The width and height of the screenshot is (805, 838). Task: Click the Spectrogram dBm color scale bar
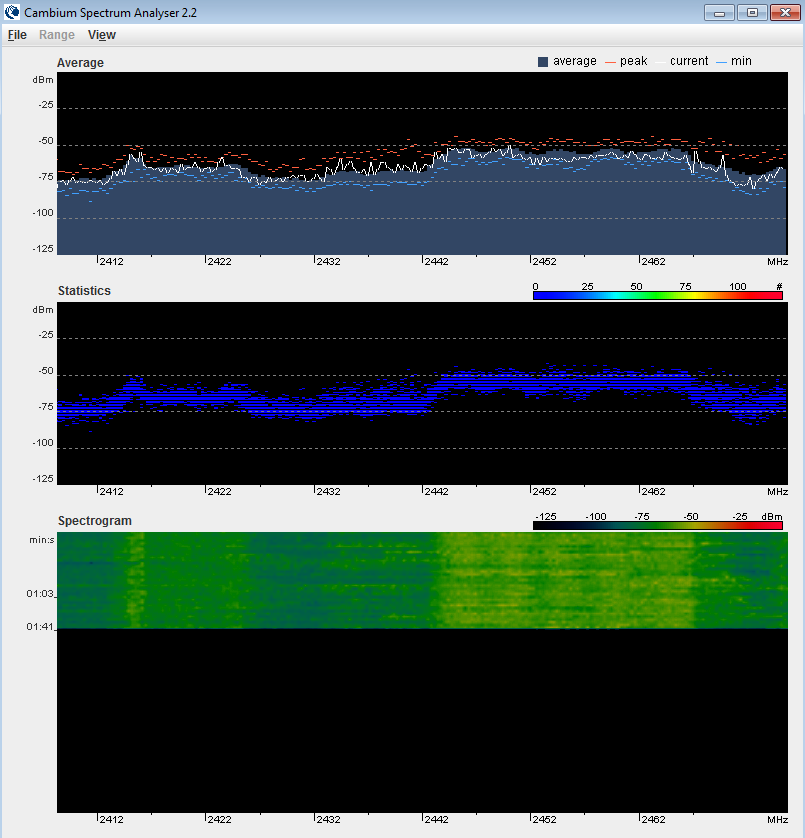[x=657, y=525]
